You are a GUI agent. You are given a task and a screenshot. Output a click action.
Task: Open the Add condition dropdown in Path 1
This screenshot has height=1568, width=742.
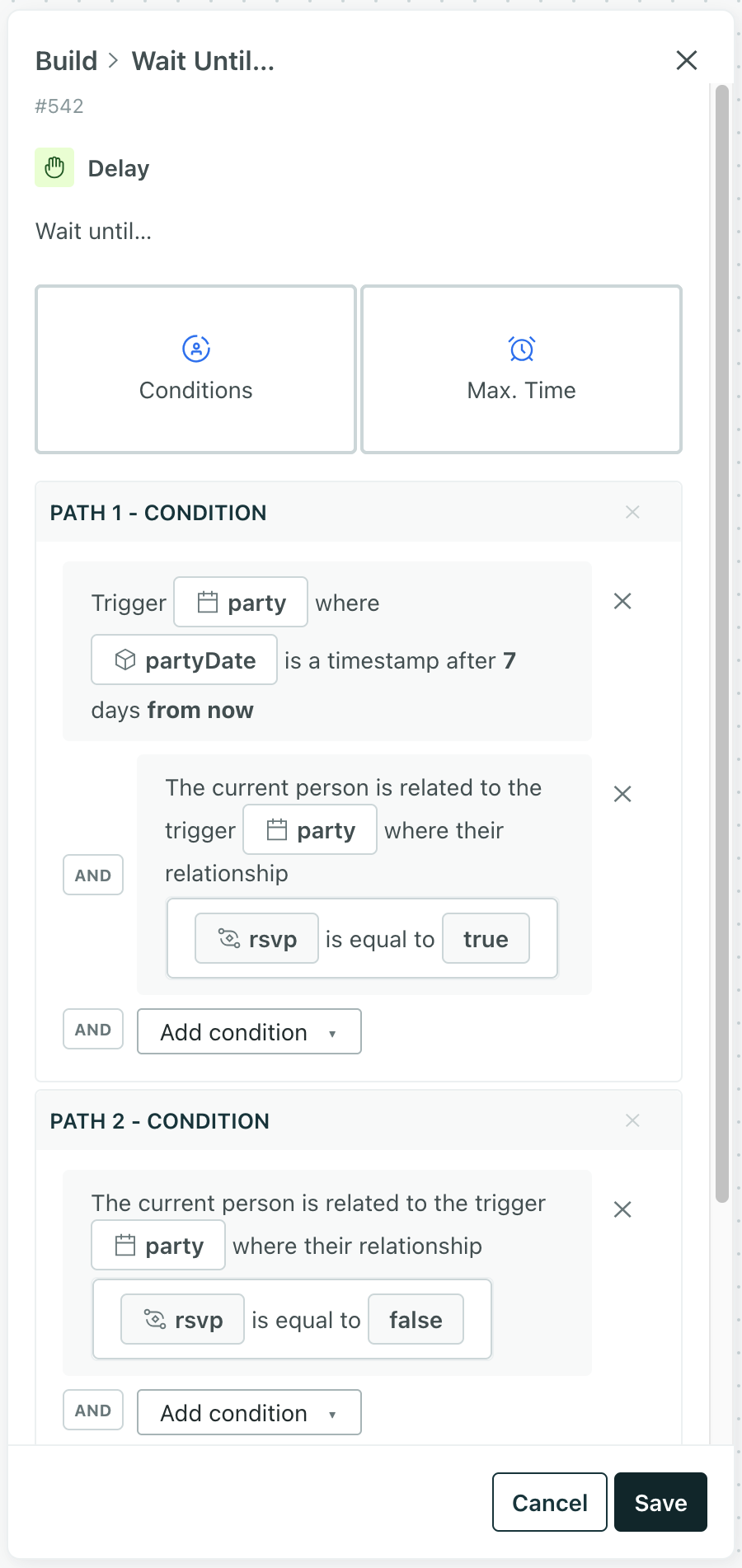coord(248,1031)
